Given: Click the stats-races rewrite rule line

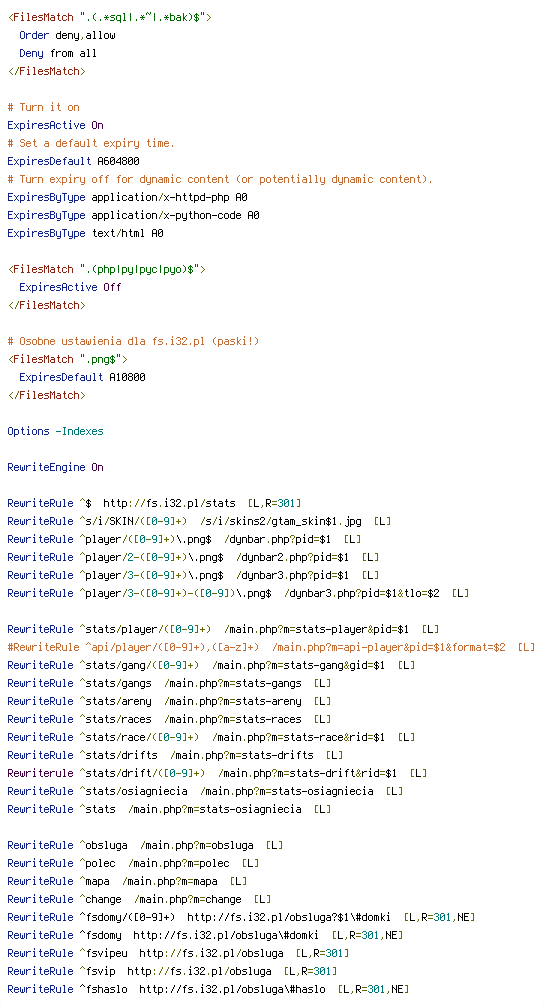Looking at the screenshot, I should click(169, 719).
